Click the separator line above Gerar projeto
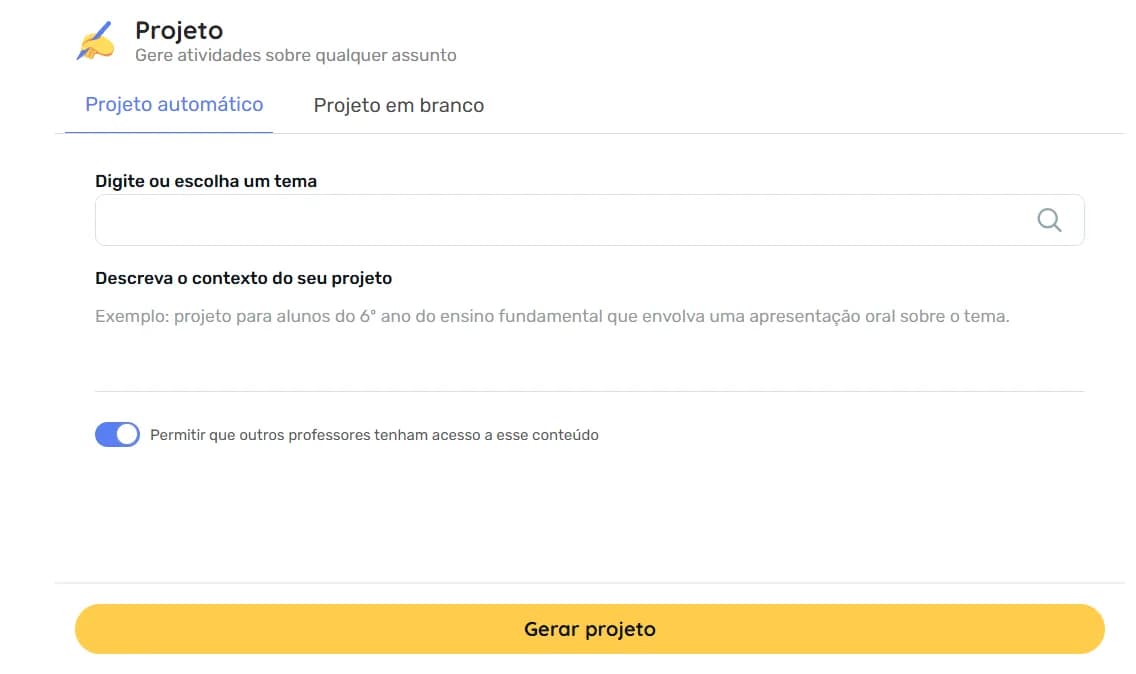Viewport: 1136px width, 674px height. 589,583
